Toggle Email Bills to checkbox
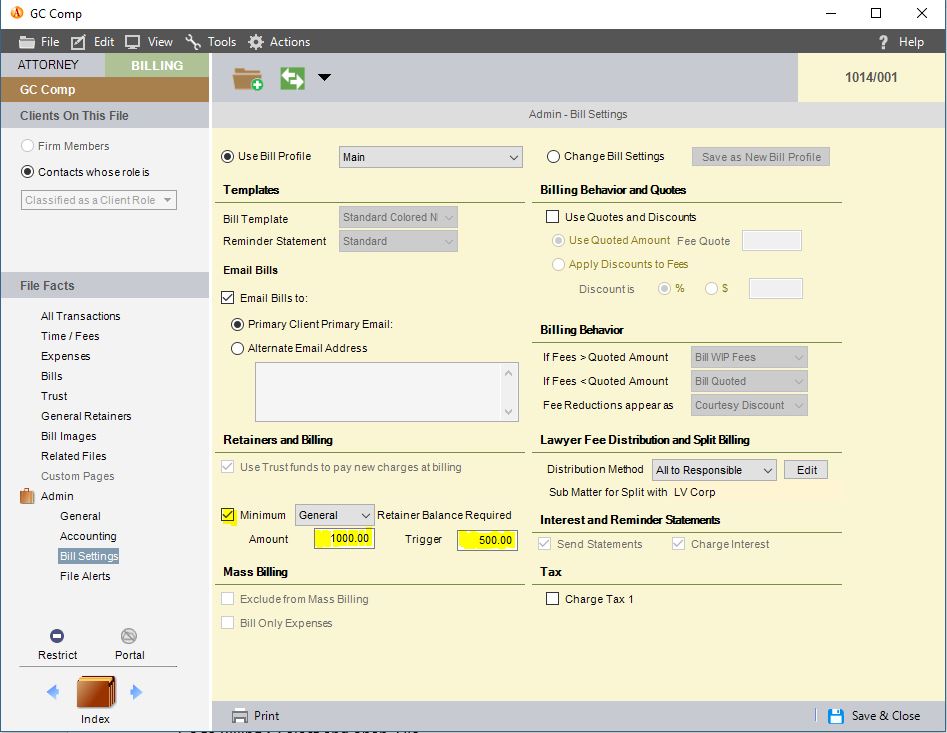Image resolution: width=947 pixels, height=733 pixels. point(228,298)
